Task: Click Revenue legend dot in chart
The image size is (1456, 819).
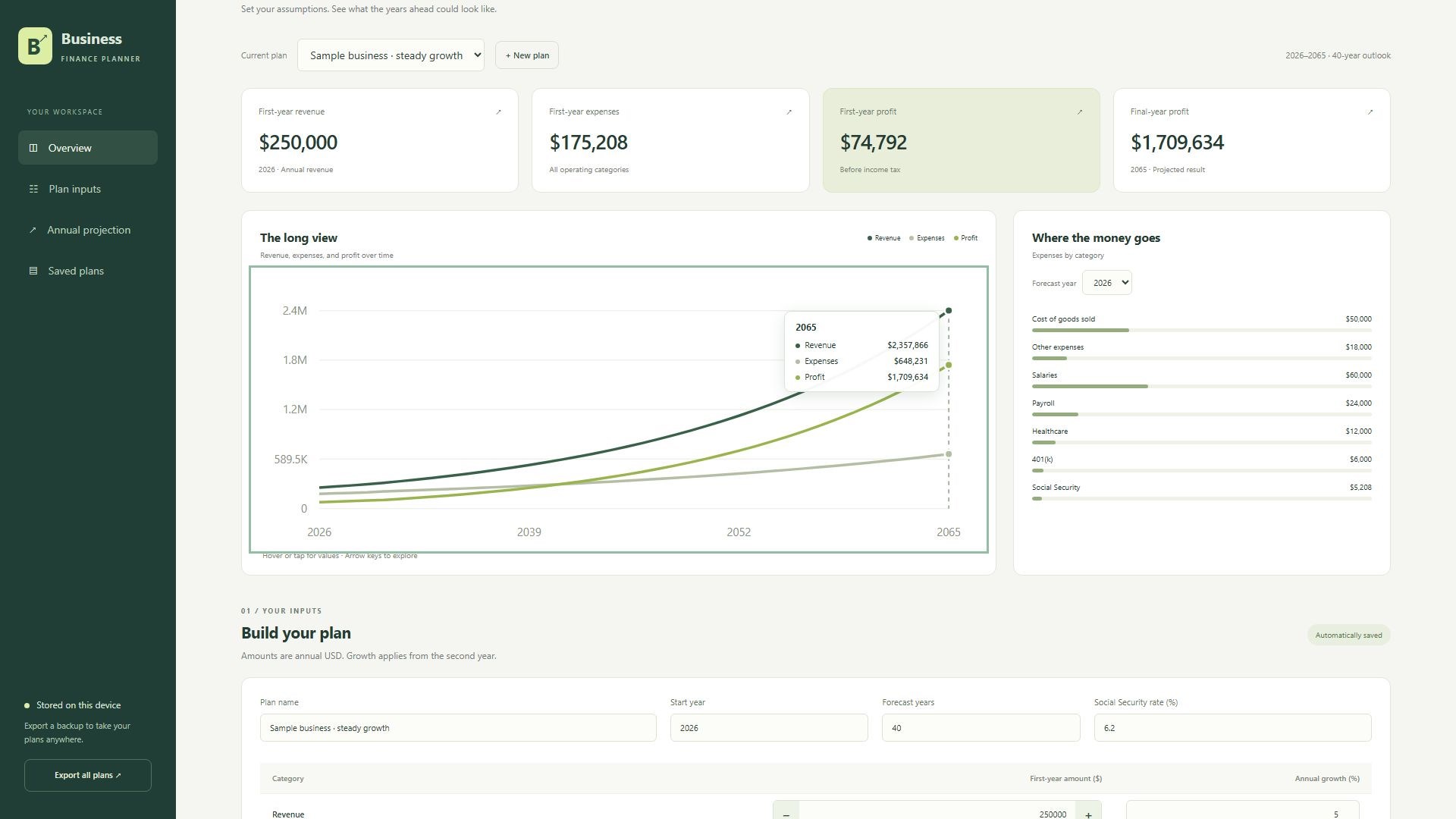Action: (870, 238)
